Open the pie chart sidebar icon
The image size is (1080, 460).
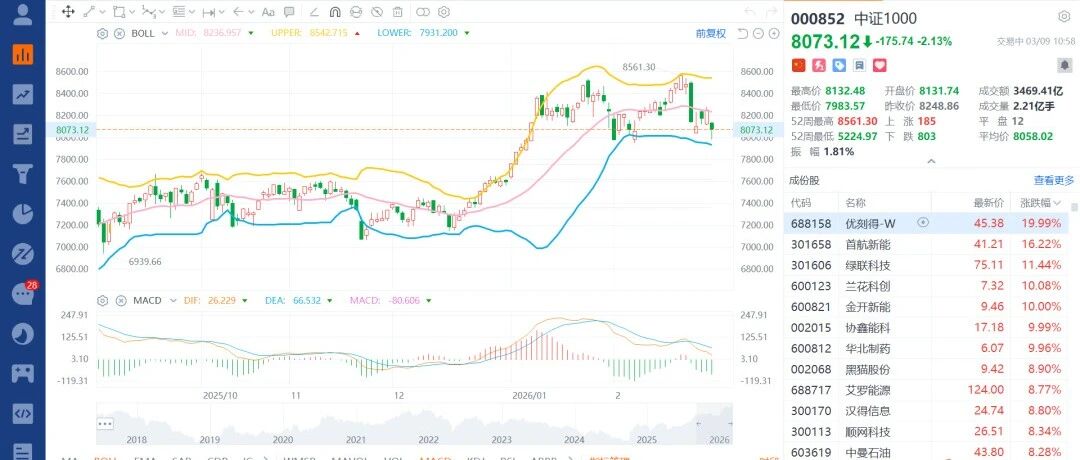(23, 213)
